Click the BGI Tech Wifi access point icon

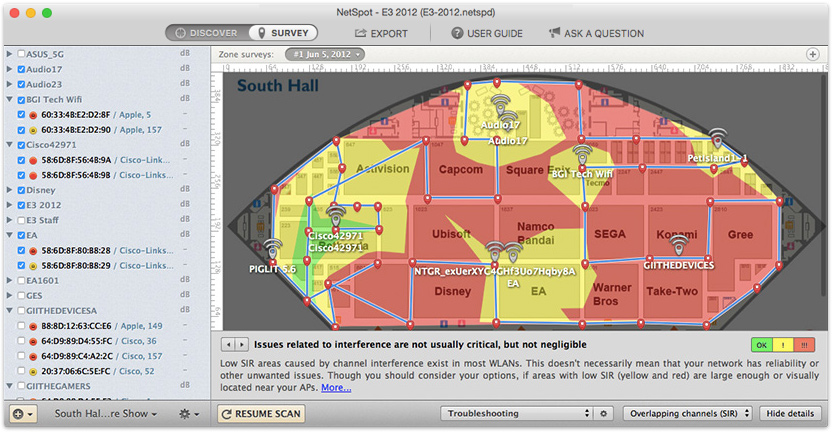pos(582,153)
